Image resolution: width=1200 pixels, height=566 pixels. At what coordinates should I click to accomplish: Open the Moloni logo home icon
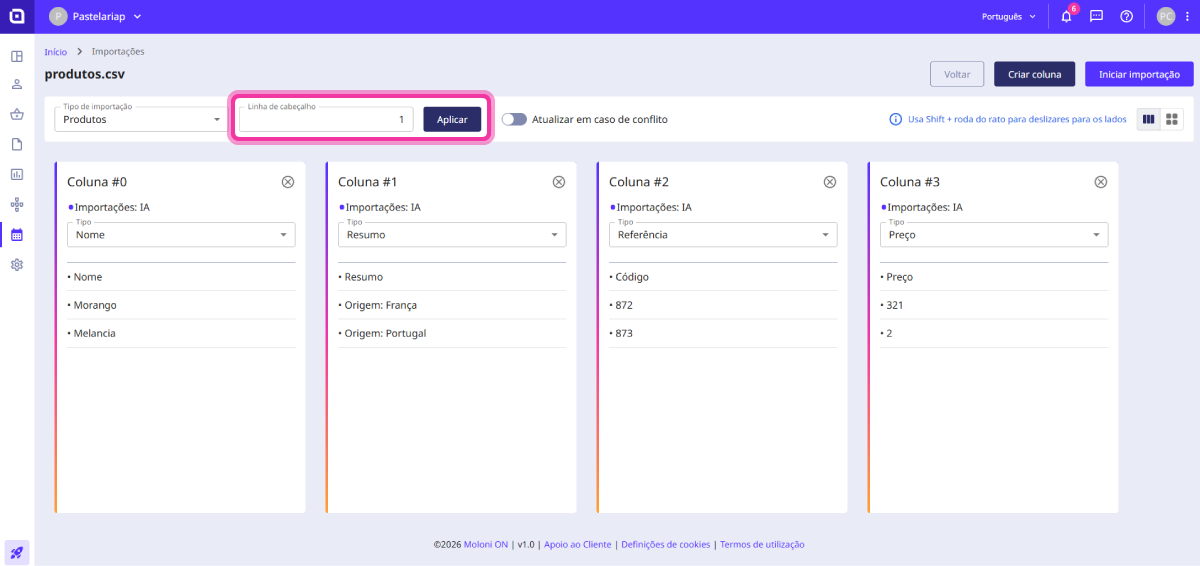17,16
